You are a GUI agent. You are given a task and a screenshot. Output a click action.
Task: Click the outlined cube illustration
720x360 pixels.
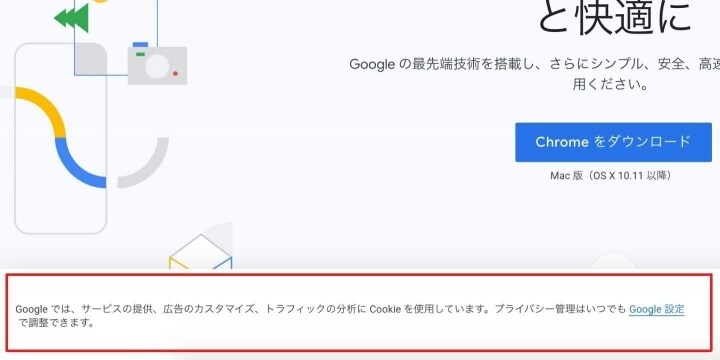pyautogui.click(x=201, y=252)
